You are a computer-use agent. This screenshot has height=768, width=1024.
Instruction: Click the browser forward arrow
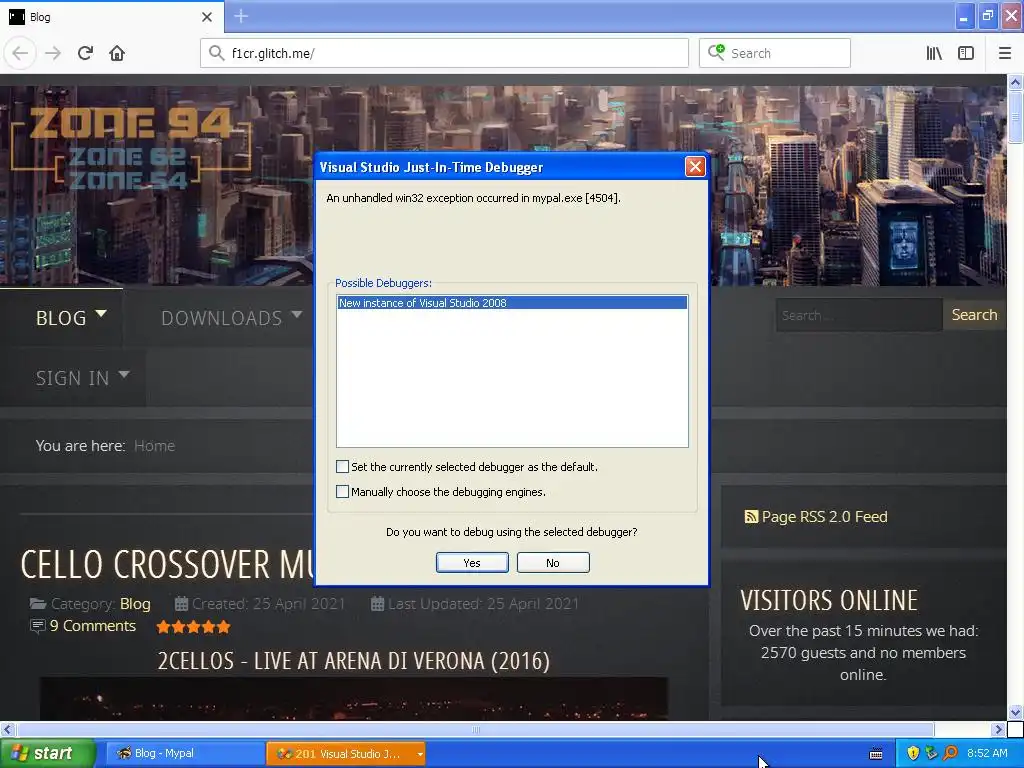(53, 53)
